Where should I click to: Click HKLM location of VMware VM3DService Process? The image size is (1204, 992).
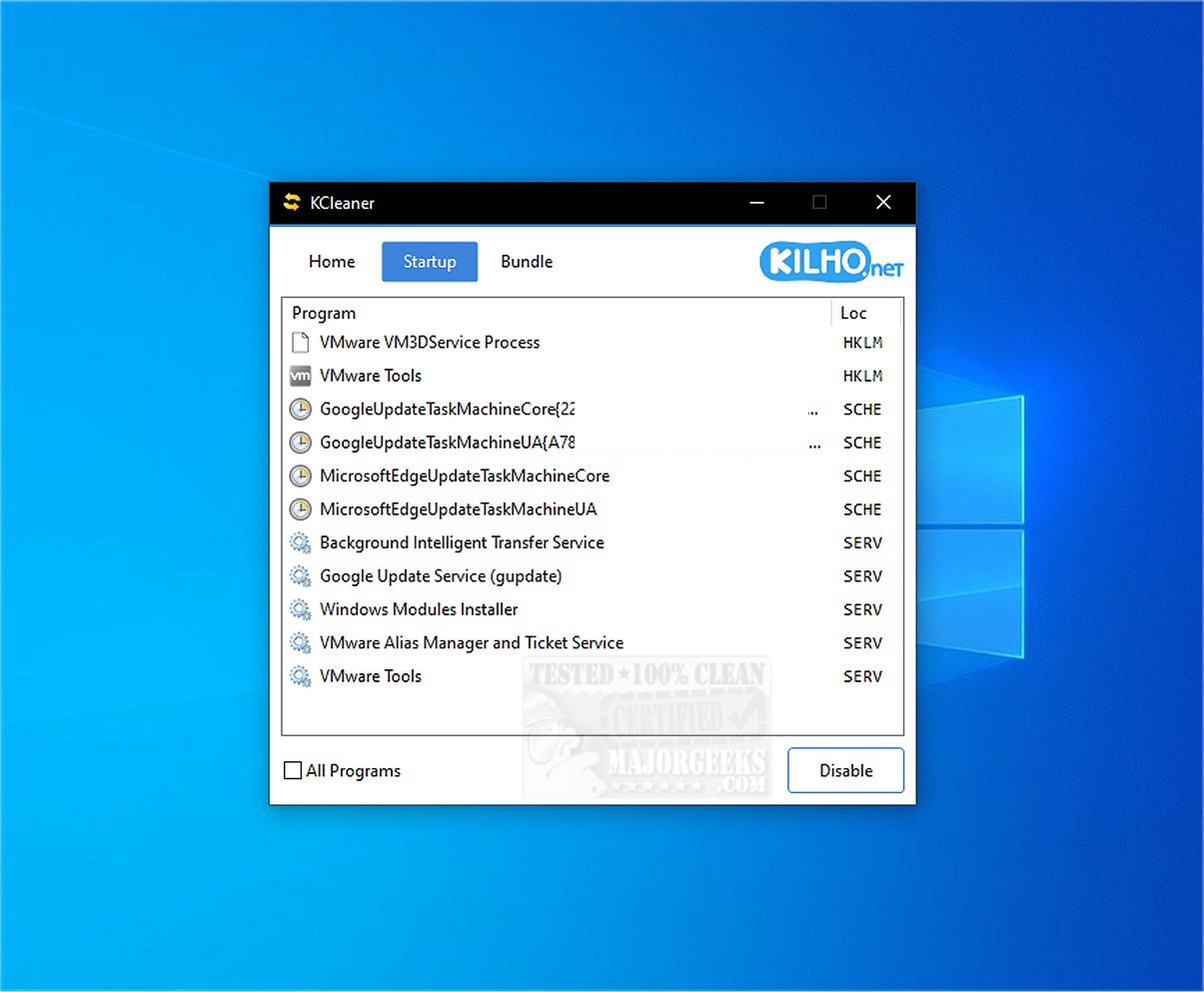tap(862, 343)
